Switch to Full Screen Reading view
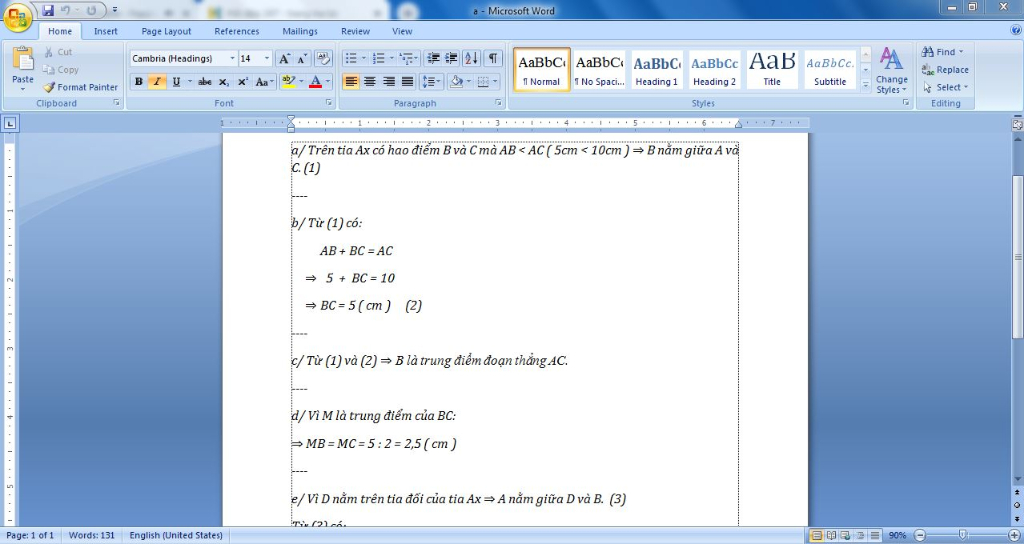1024x544 pixels. click(831, 536)
